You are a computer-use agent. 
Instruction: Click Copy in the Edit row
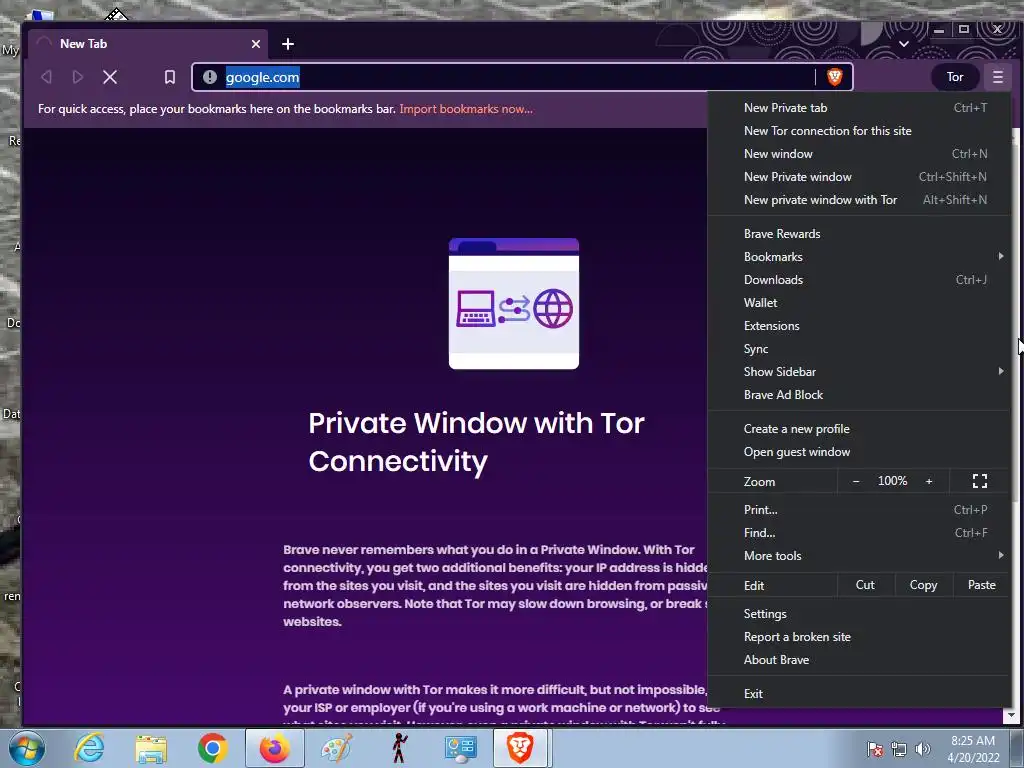click(x=923, y=585)
